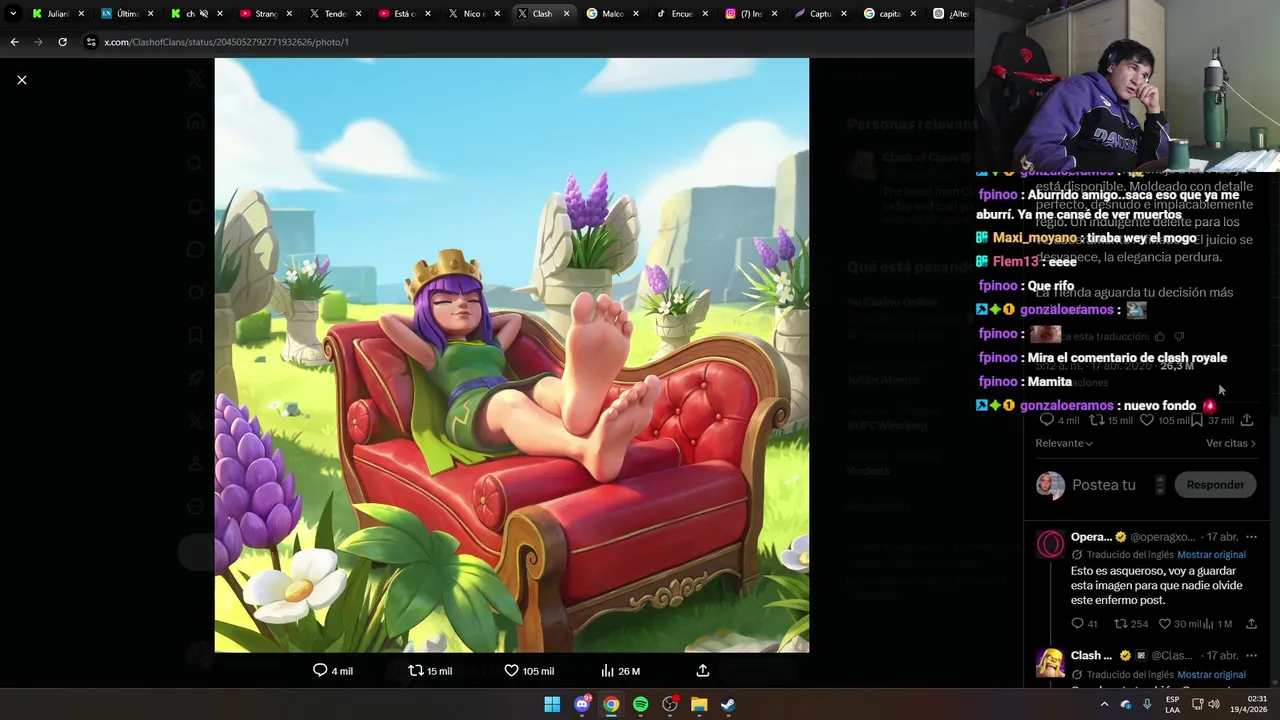1280x720 pixels.
Task: Open the Clash reply's three-dot menu
Action: 1251,656
